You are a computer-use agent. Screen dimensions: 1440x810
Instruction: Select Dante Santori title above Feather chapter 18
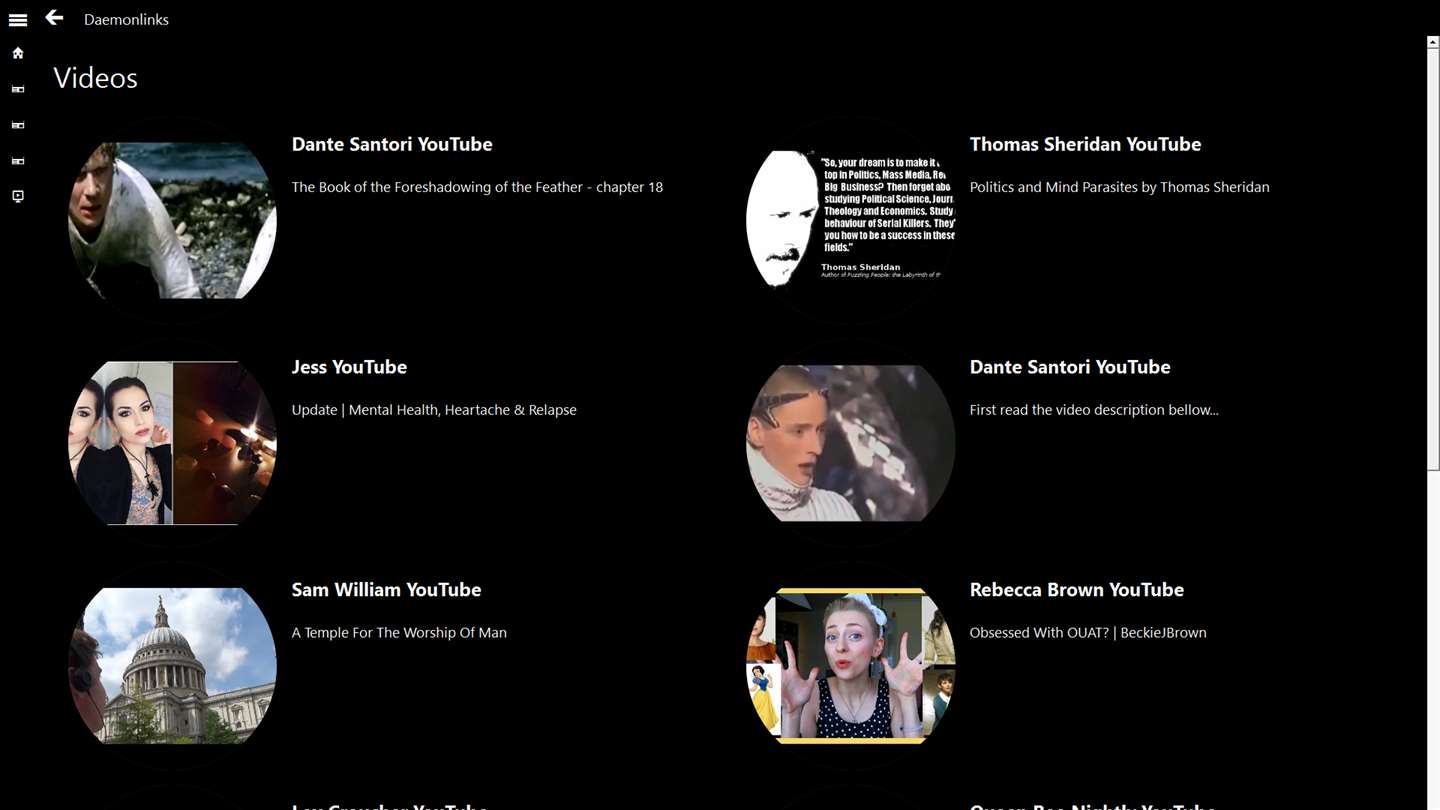coord(392,144)
